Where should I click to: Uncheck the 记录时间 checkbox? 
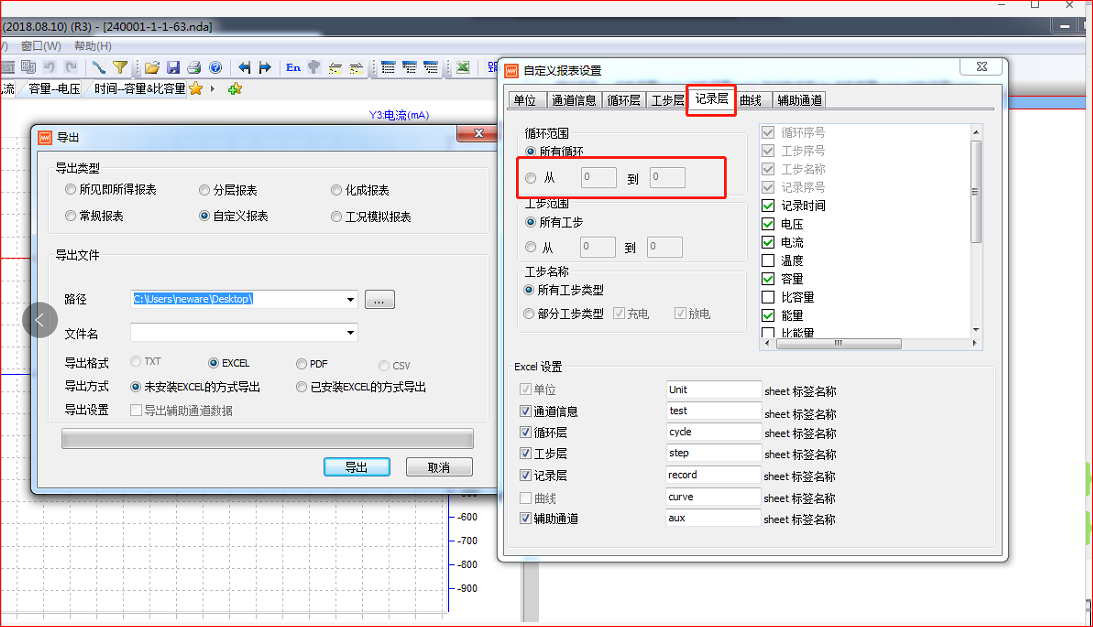coord(768,206)
